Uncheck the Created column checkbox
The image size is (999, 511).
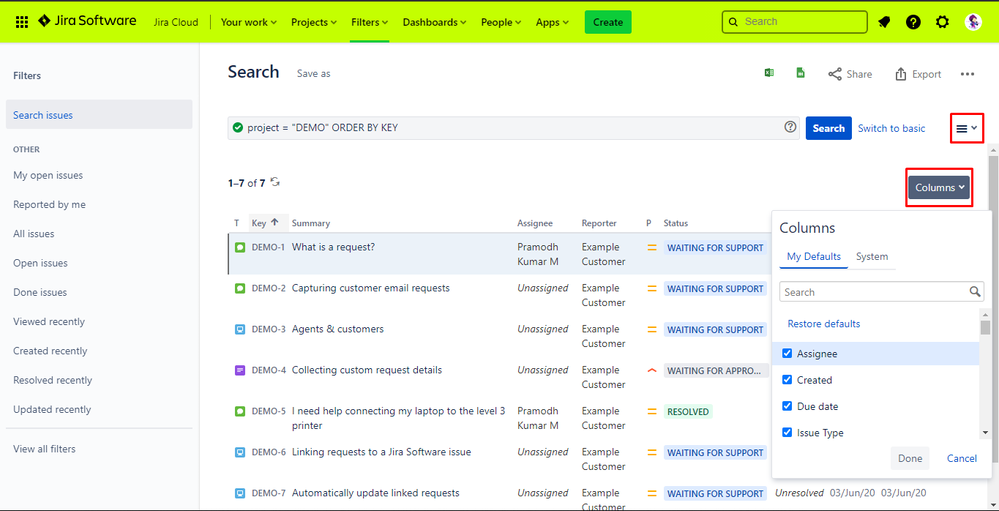[787, 380]
